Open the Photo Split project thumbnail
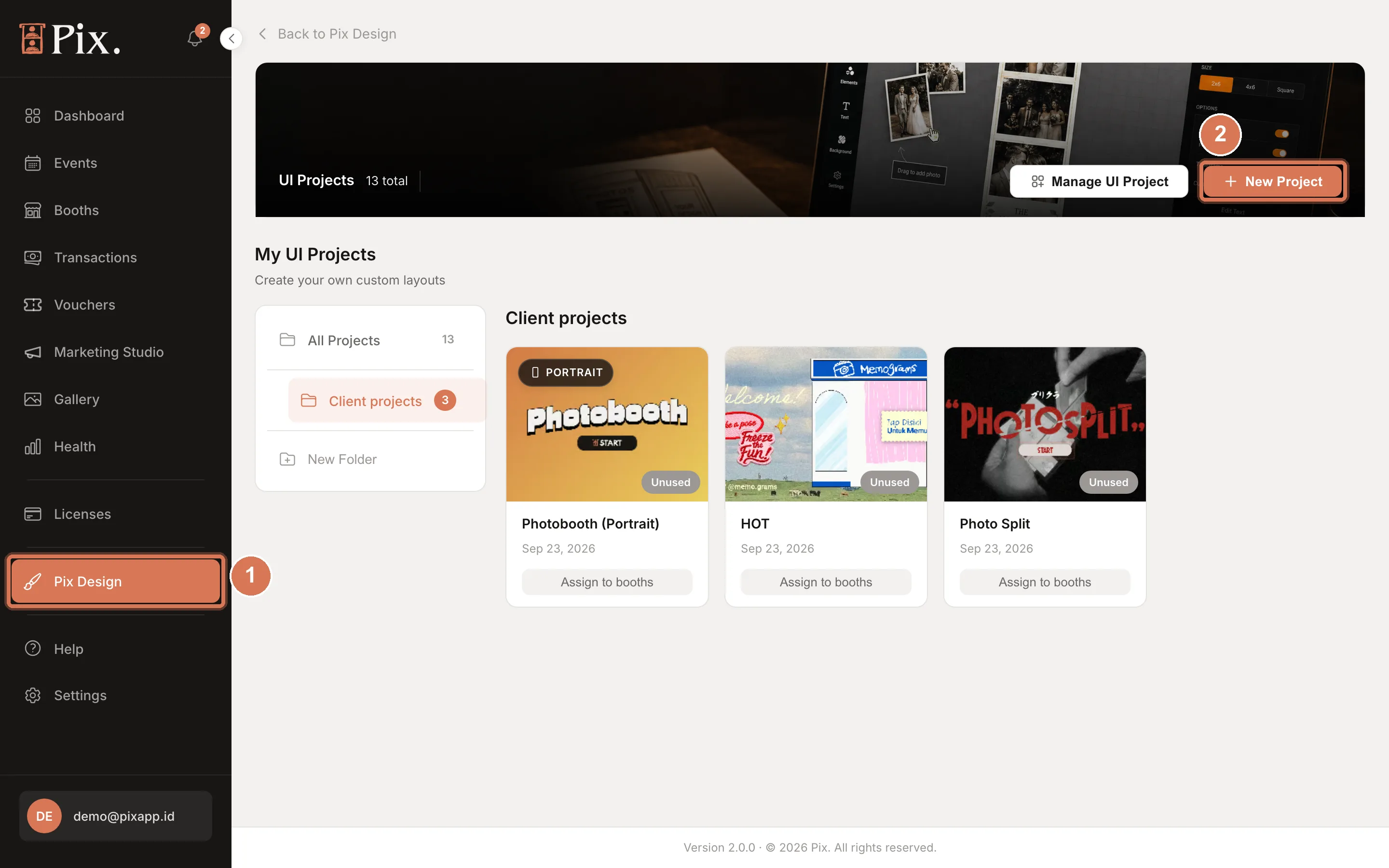This screenshot has width=1389, height=868. tap(1045, 424)
